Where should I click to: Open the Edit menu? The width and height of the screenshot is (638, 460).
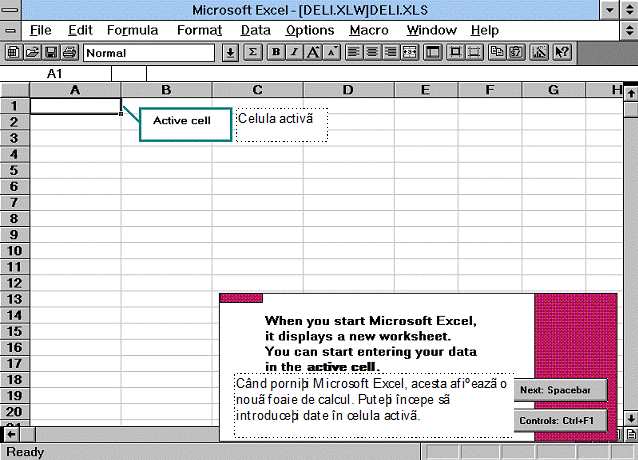pyautogui.click(x=80, y=30)
